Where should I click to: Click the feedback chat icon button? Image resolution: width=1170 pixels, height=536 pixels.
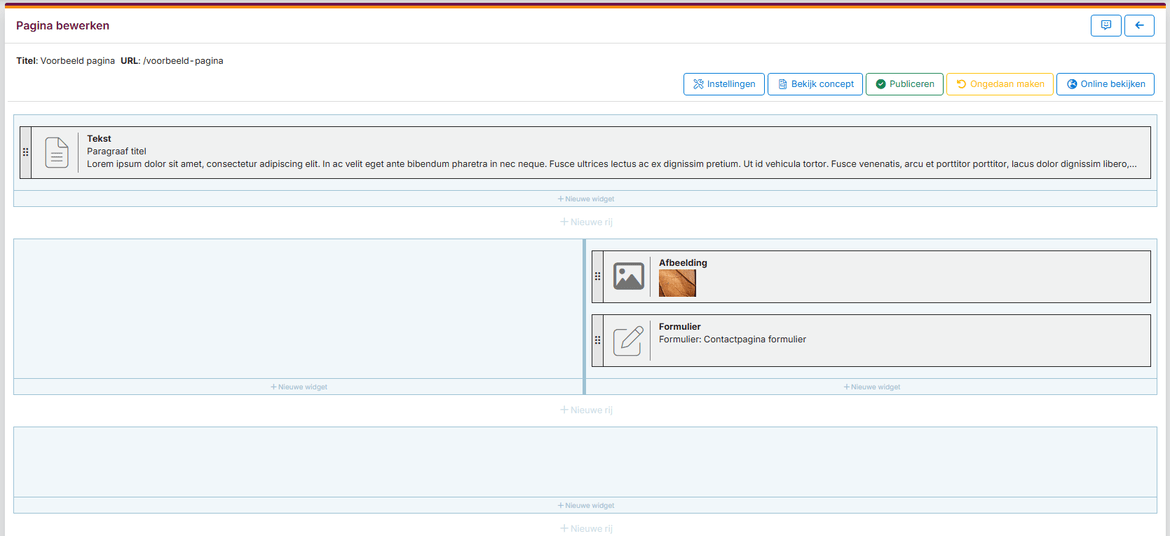(x=1105, y=26)
